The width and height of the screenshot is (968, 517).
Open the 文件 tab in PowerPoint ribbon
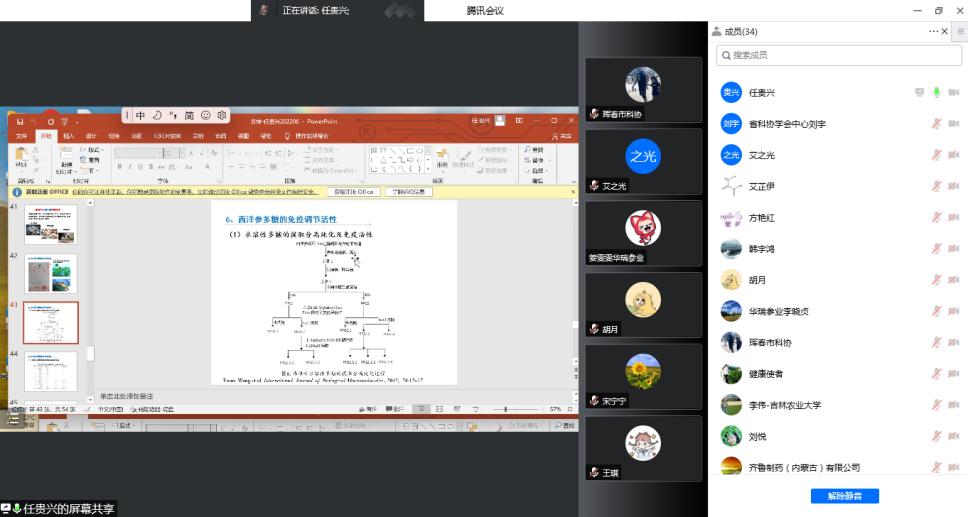21,136
